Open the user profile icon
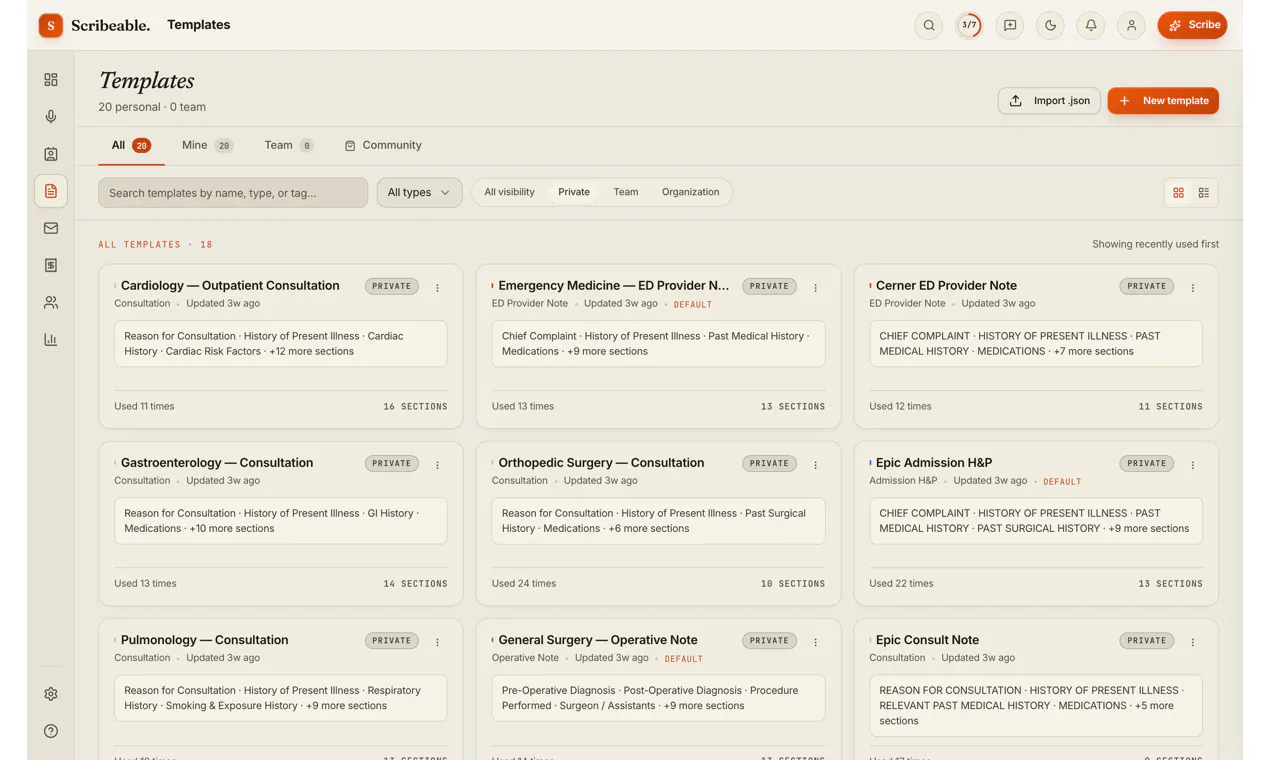 coord(1131,25)
